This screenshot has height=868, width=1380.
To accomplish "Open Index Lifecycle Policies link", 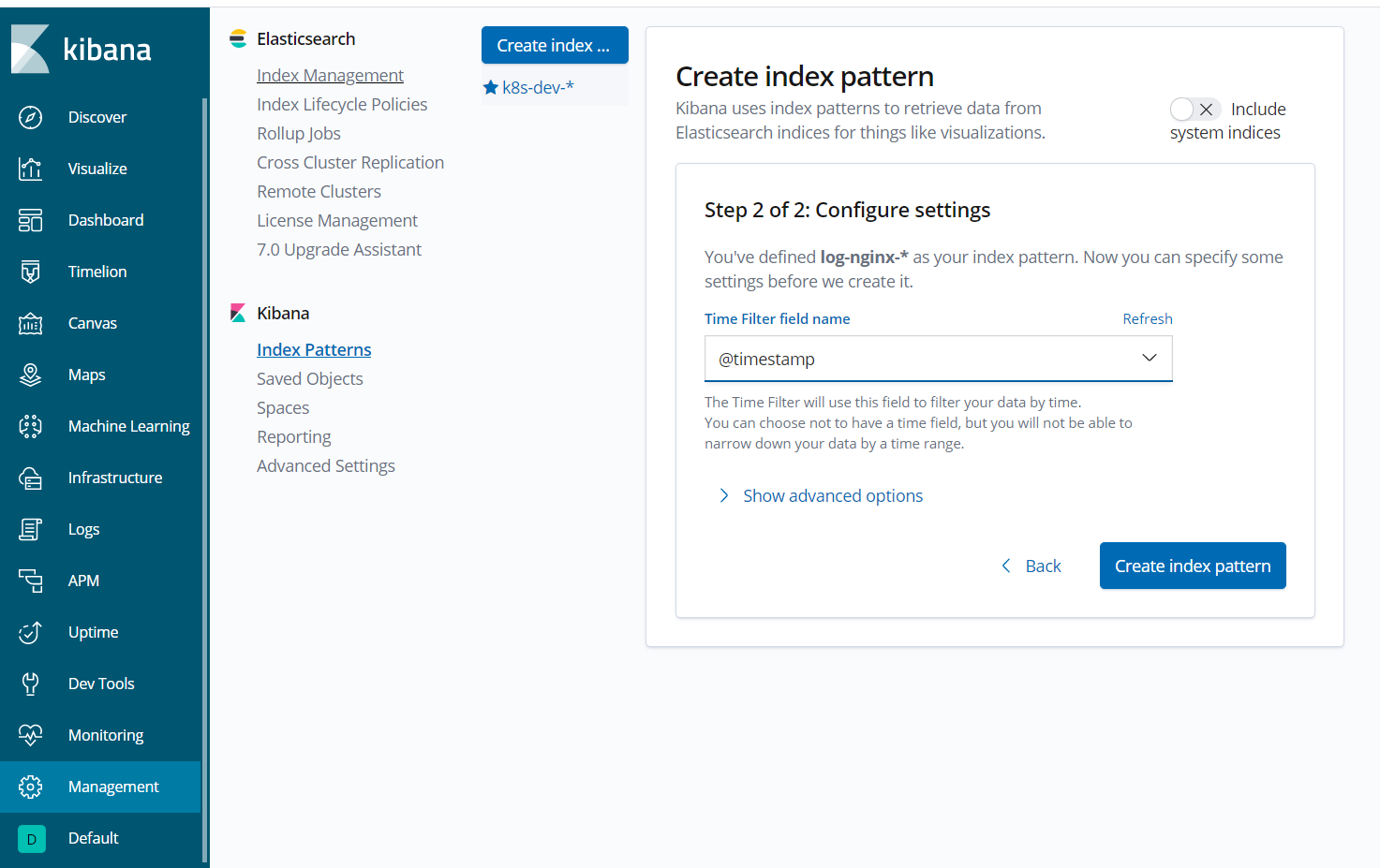I will [x=342, y=104].
